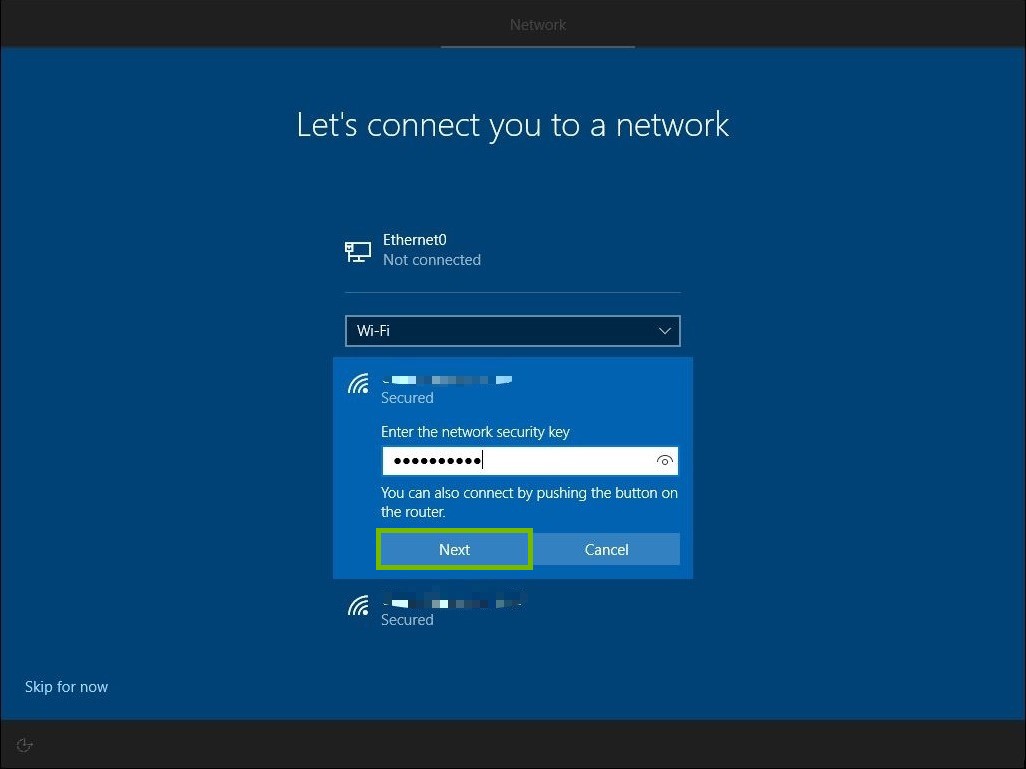Cancel the network security key entry
This screenshot has height=769, width=1026.
[x=606, y=549]
